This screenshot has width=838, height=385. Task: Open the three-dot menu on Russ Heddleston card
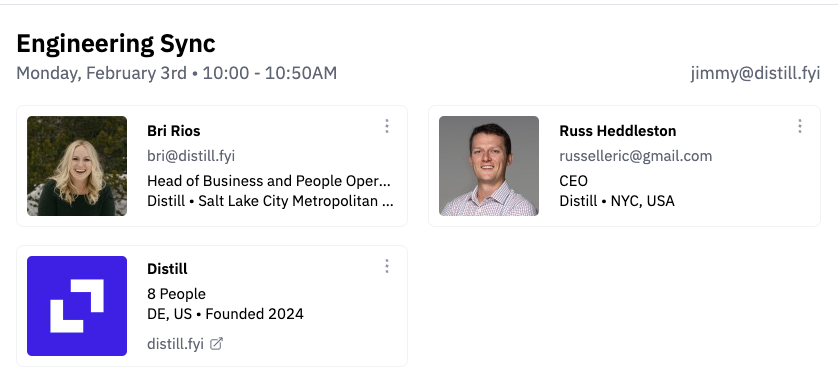[x=800, y=127]
